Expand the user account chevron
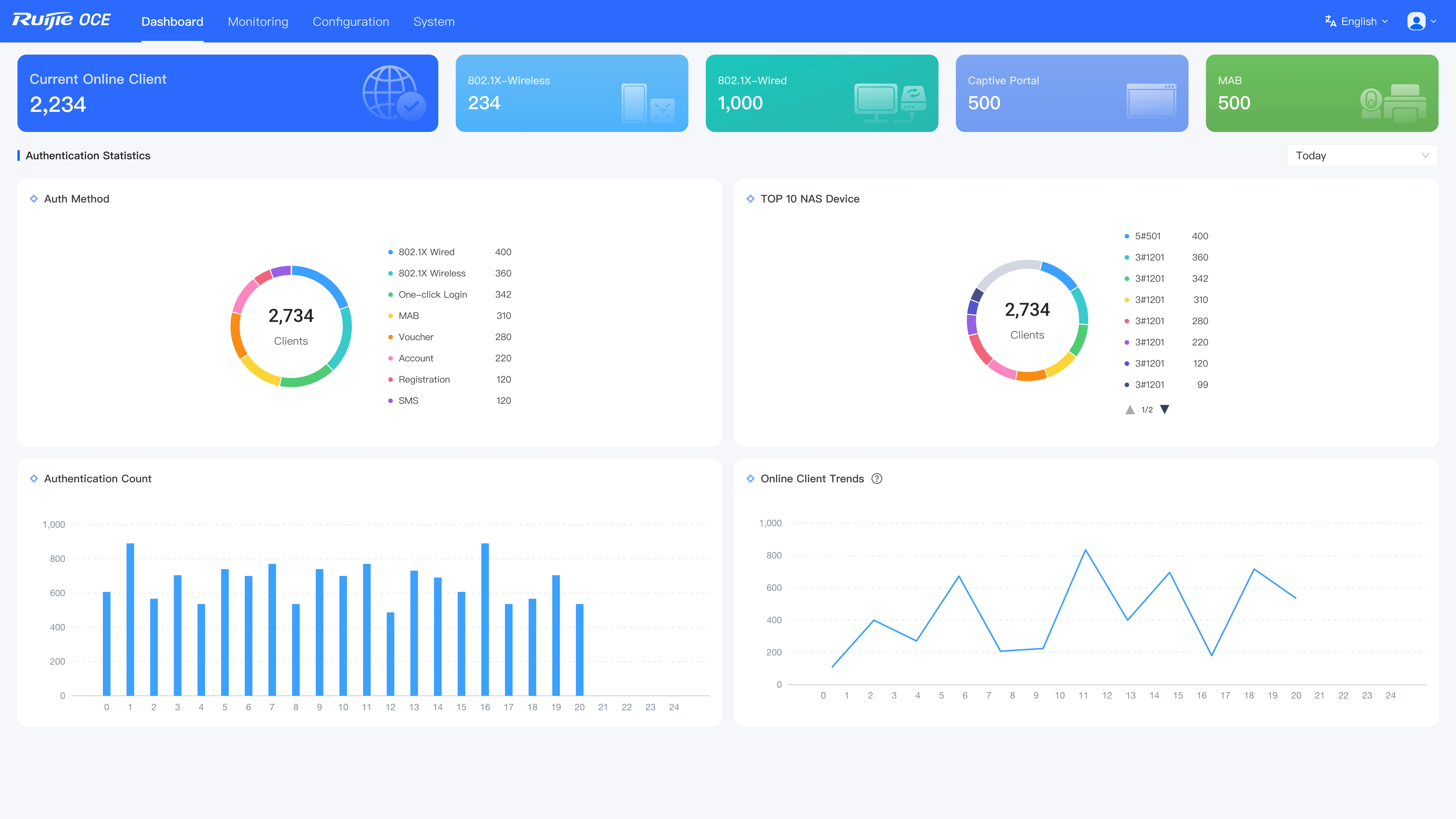 tap(1433, 21)
